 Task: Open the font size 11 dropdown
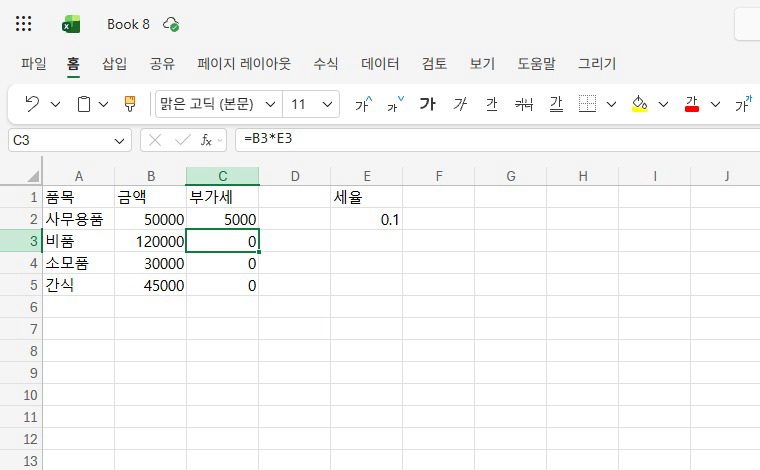[x=328, y=104]
